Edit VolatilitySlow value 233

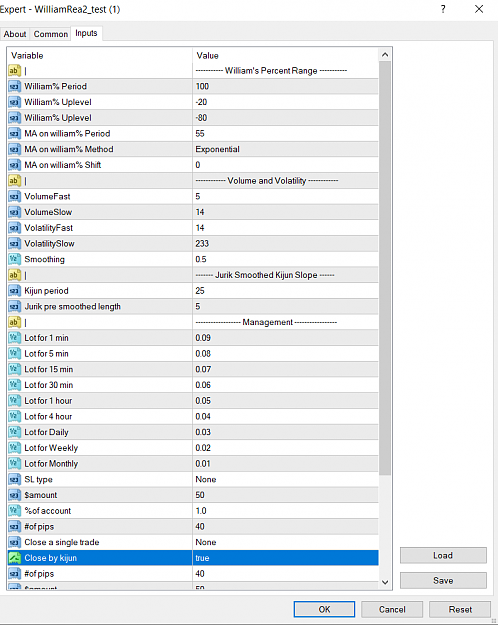pos(285,244)
